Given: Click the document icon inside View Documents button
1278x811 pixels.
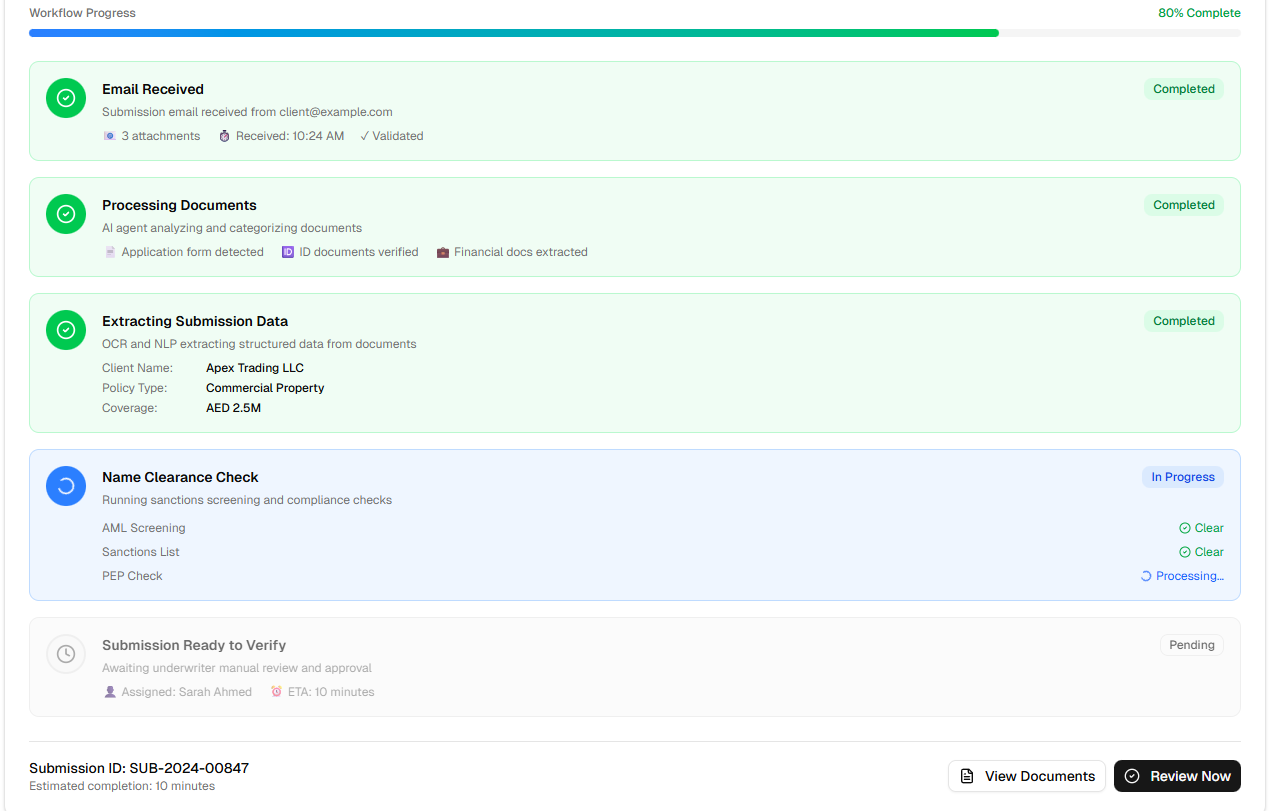Looking at the screenshot, I should pyautogui.click(x=966, y=775).
